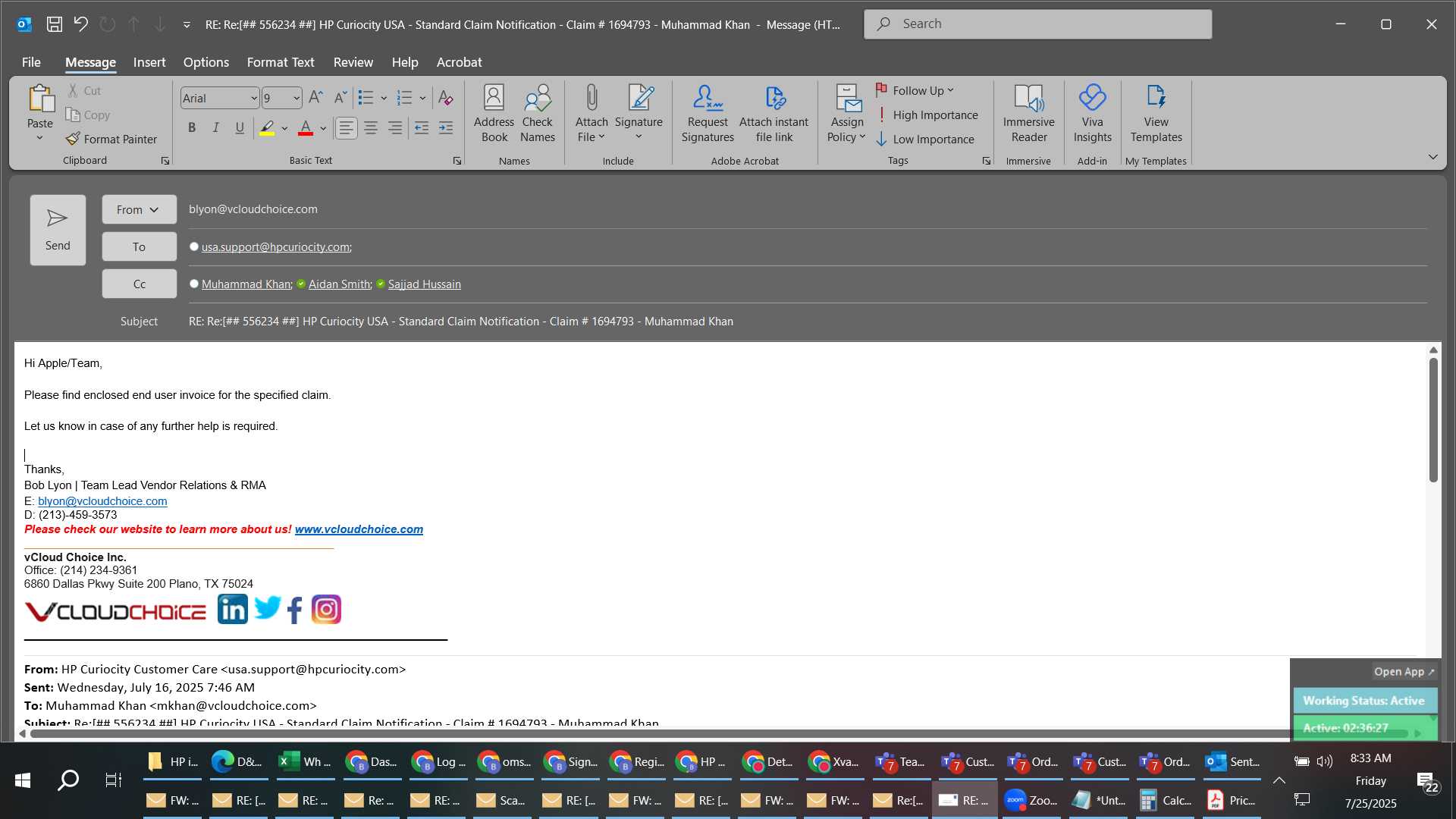Click the message body vertical scrollbar
Image resolution: width=1456 pixels, height=819 pixels.
pos(1433,419)
